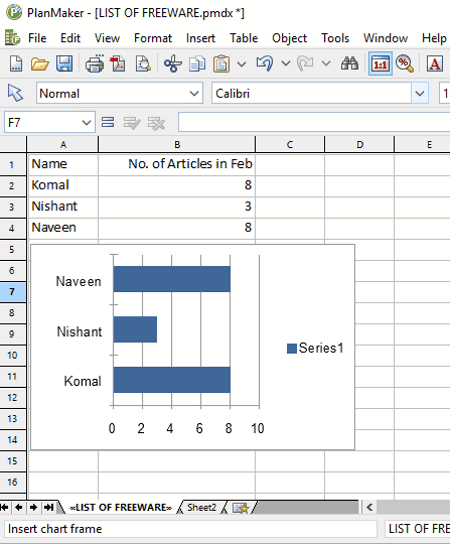Click the function list icon
The width and height of the screenshot is (450, 544).
tap(108, 122)
